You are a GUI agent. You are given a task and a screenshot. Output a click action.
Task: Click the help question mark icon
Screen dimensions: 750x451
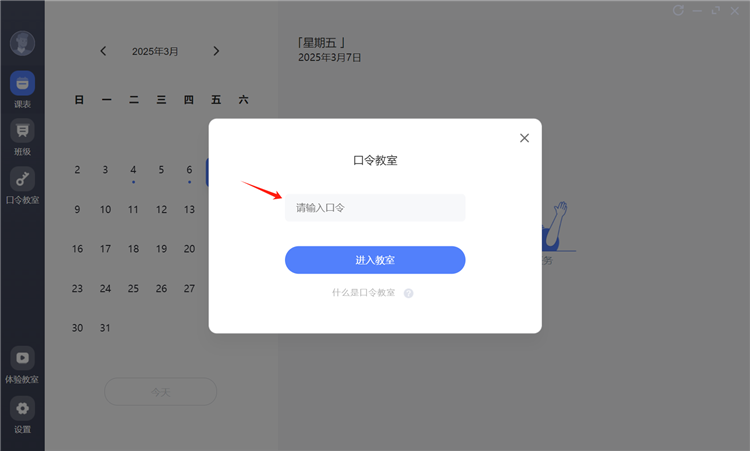tap(408, 293)
